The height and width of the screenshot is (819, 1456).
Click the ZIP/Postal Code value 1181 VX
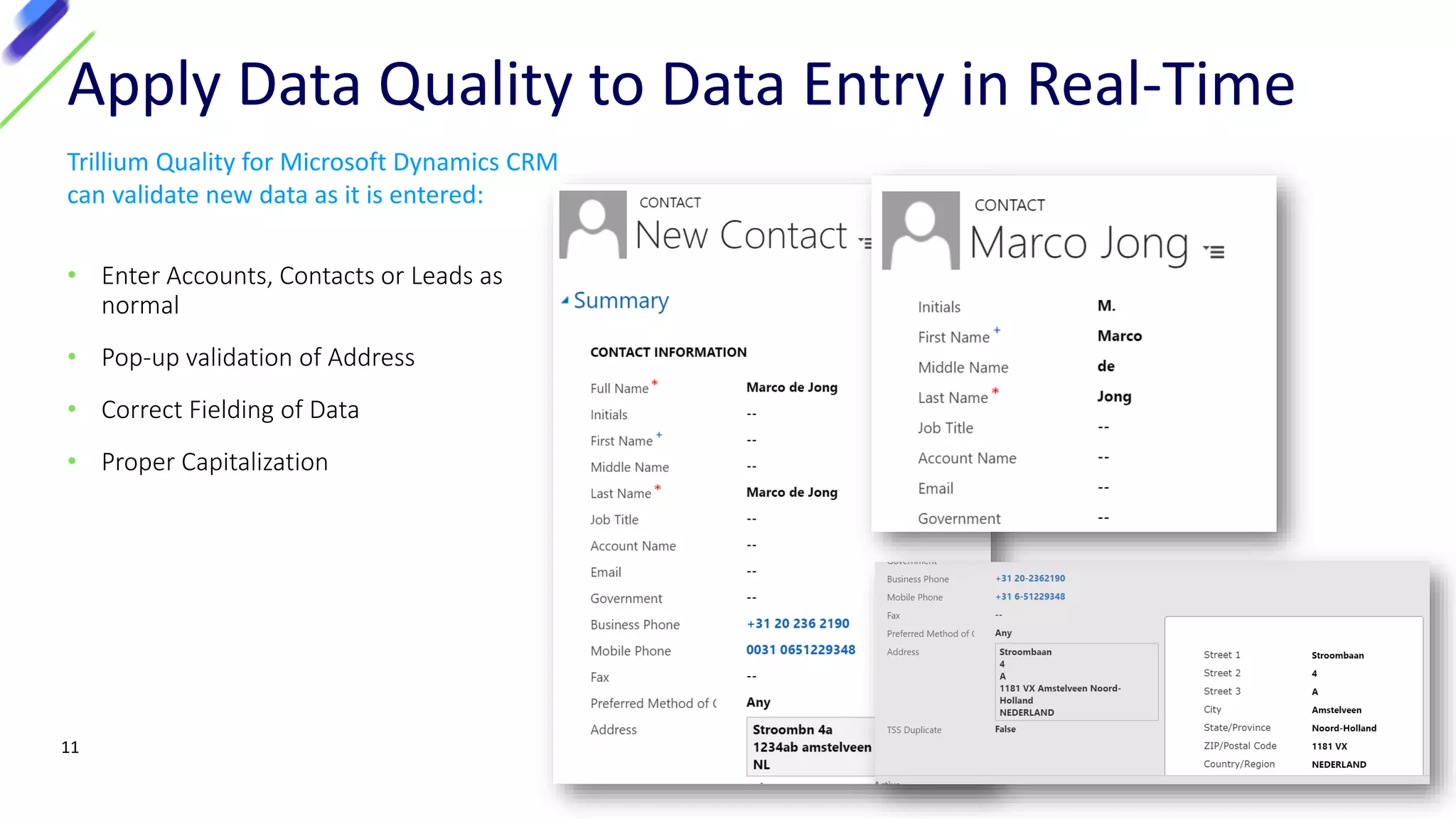tap(1329, 746)
